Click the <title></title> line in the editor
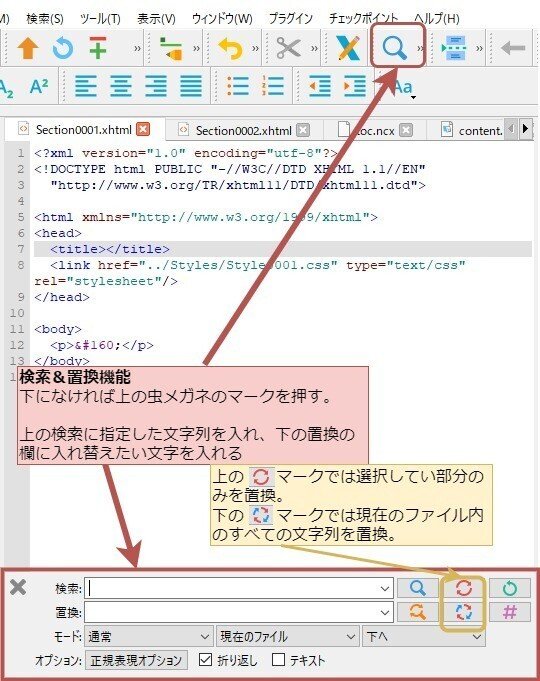Image resolution: width=540 pixels, height=681 pixels. 283,249
